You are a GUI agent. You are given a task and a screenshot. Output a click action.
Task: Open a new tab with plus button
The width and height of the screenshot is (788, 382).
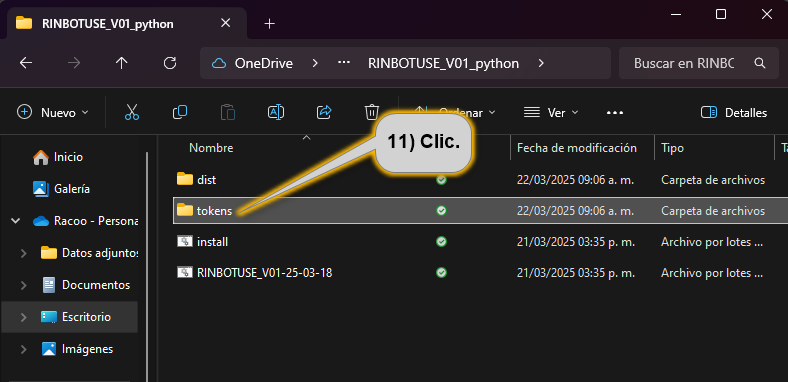click(x=270, y=24)
